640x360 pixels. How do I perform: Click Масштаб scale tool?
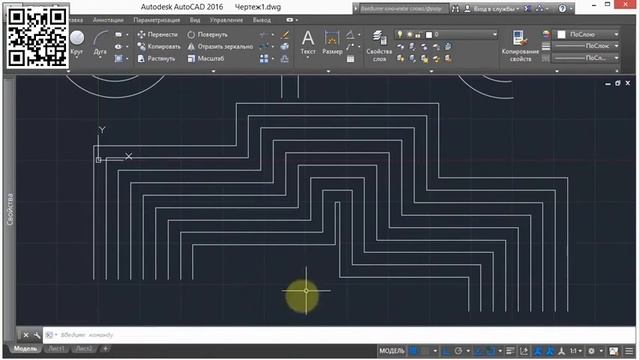click(206, 59)
